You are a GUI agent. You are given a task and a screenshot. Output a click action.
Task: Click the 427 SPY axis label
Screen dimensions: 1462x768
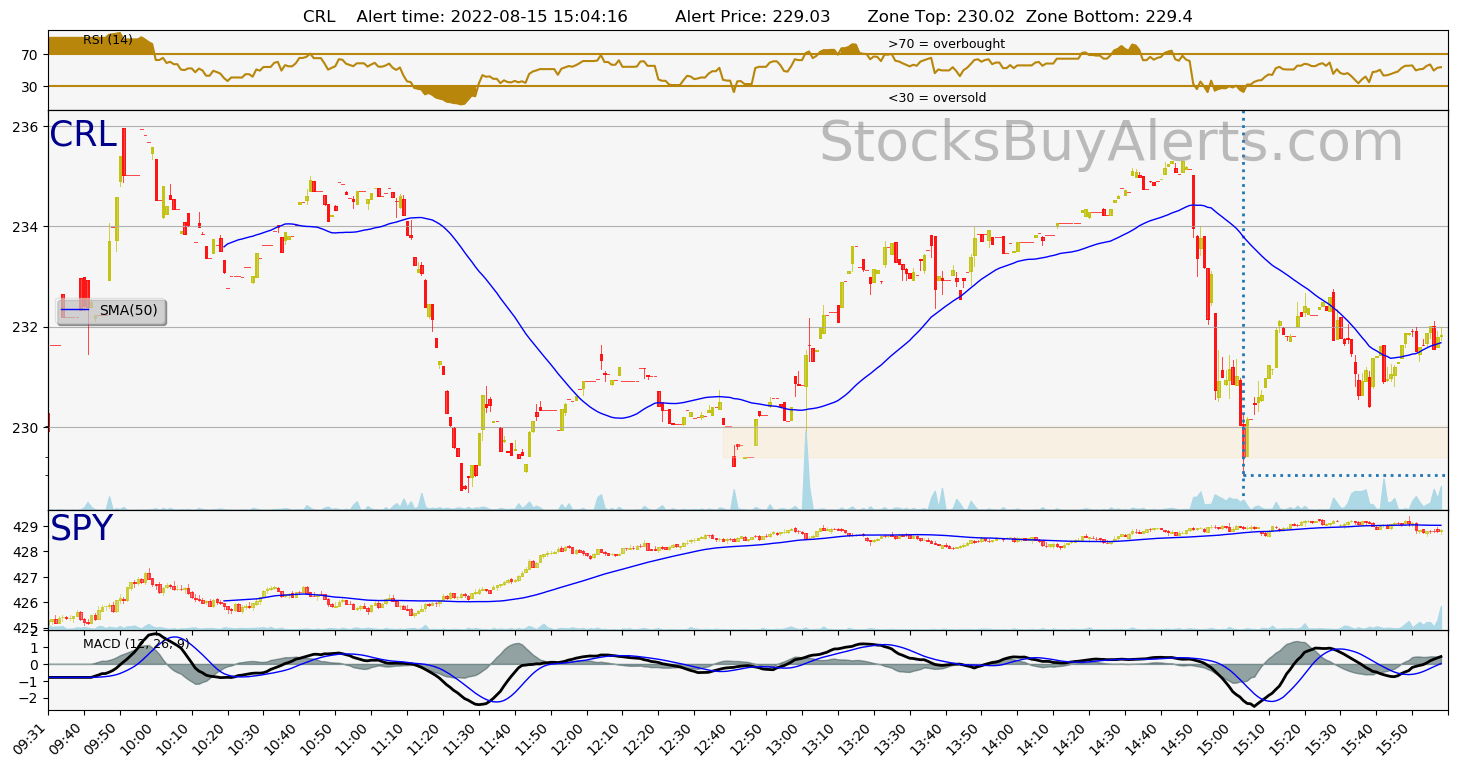coord(27,578)
